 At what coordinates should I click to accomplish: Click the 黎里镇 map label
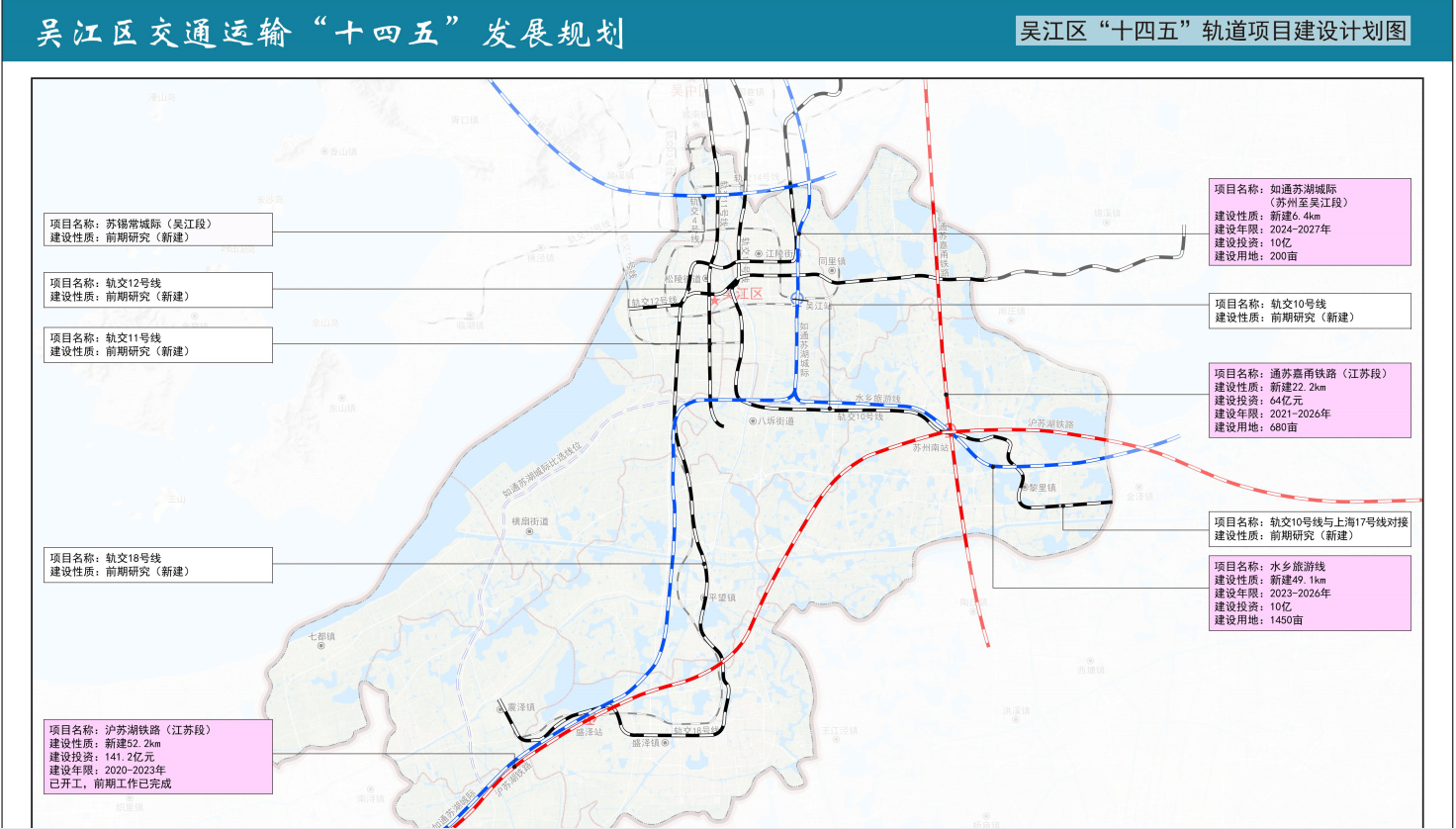coord(1043,488)
